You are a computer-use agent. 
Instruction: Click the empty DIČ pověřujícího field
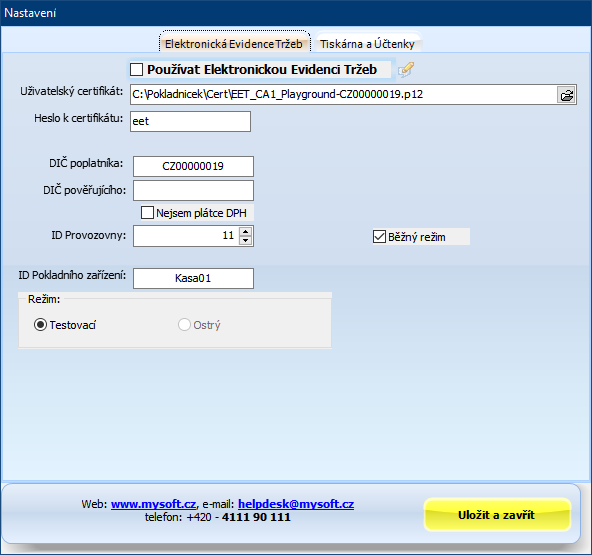pyautogui.click(x=193, y=190)
